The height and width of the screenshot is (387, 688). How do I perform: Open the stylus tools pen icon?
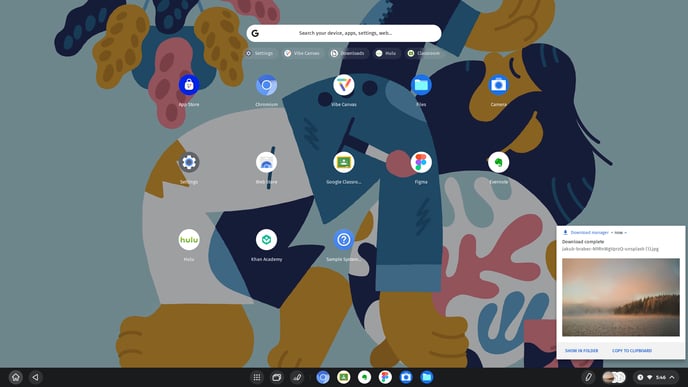pos(588,377)
